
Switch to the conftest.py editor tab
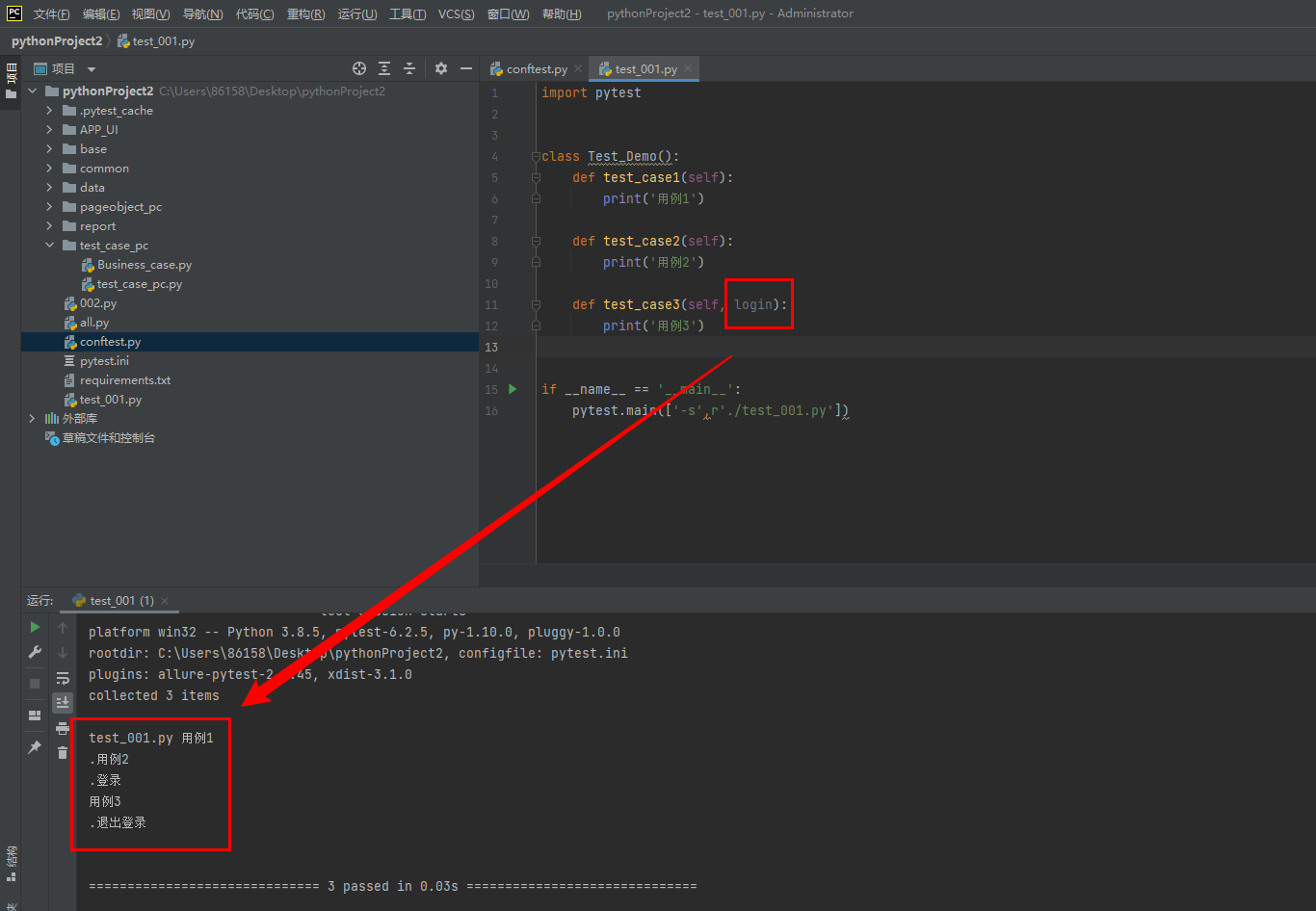(x=536, y=69)
